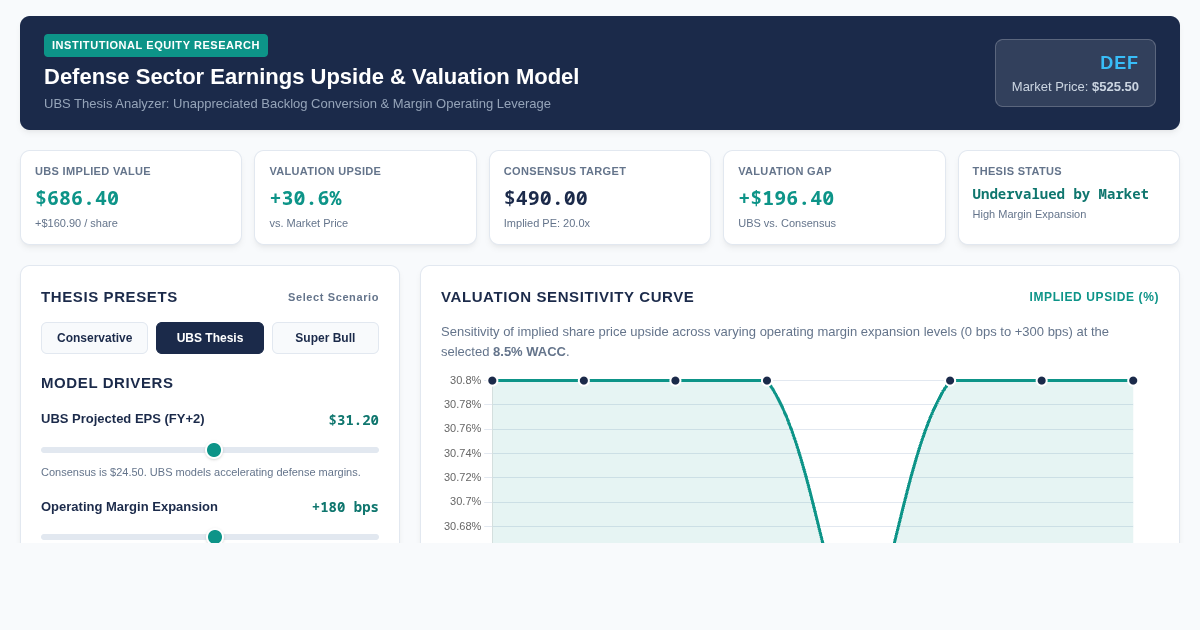Click the +180 bps margin value
The width and height of the screenshot is (1200, 630).
pos(345,507)
